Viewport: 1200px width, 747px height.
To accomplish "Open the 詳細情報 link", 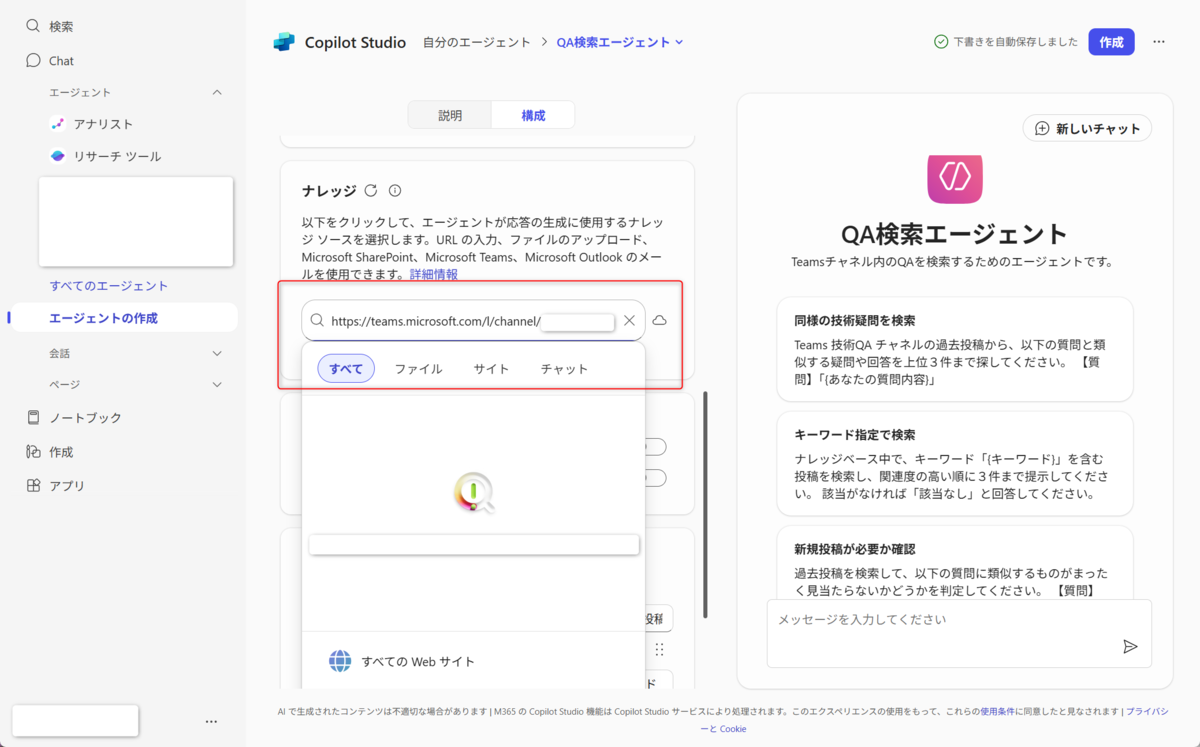I will (434, 274).
